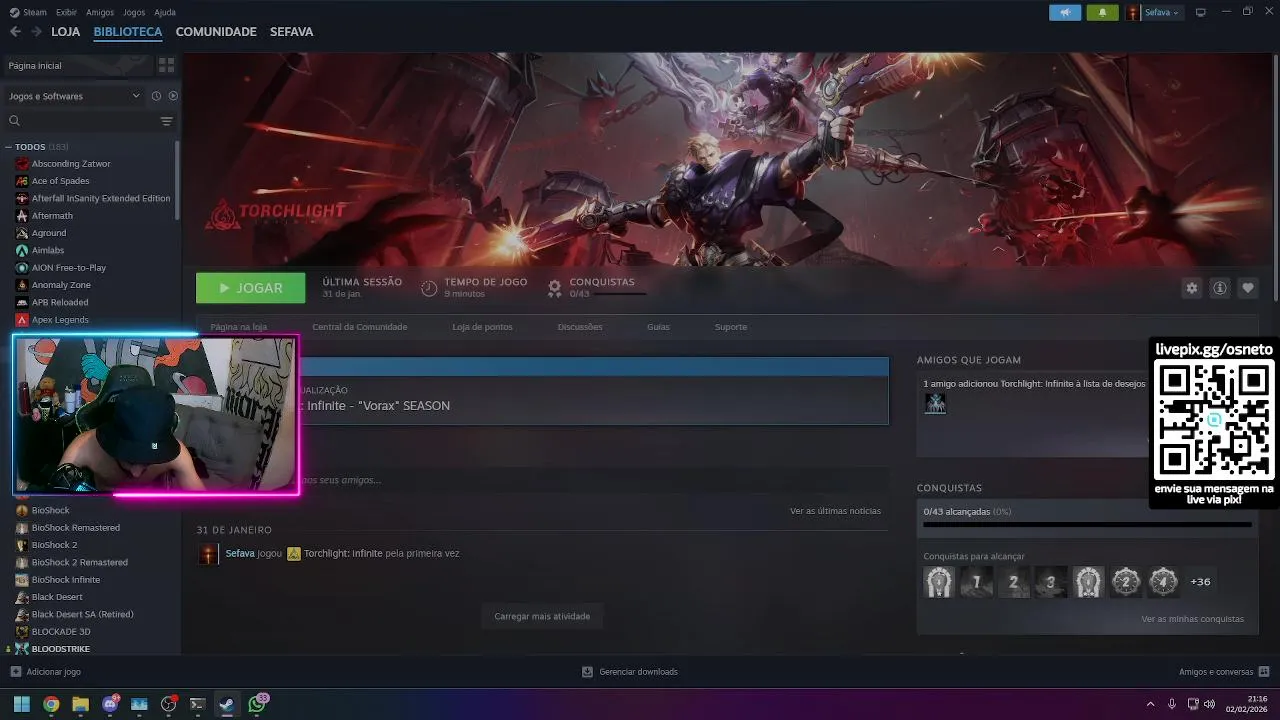1280x720 pixels.
Task: Show the +36 remaining achievements
Action: [x=1200, y=581]
